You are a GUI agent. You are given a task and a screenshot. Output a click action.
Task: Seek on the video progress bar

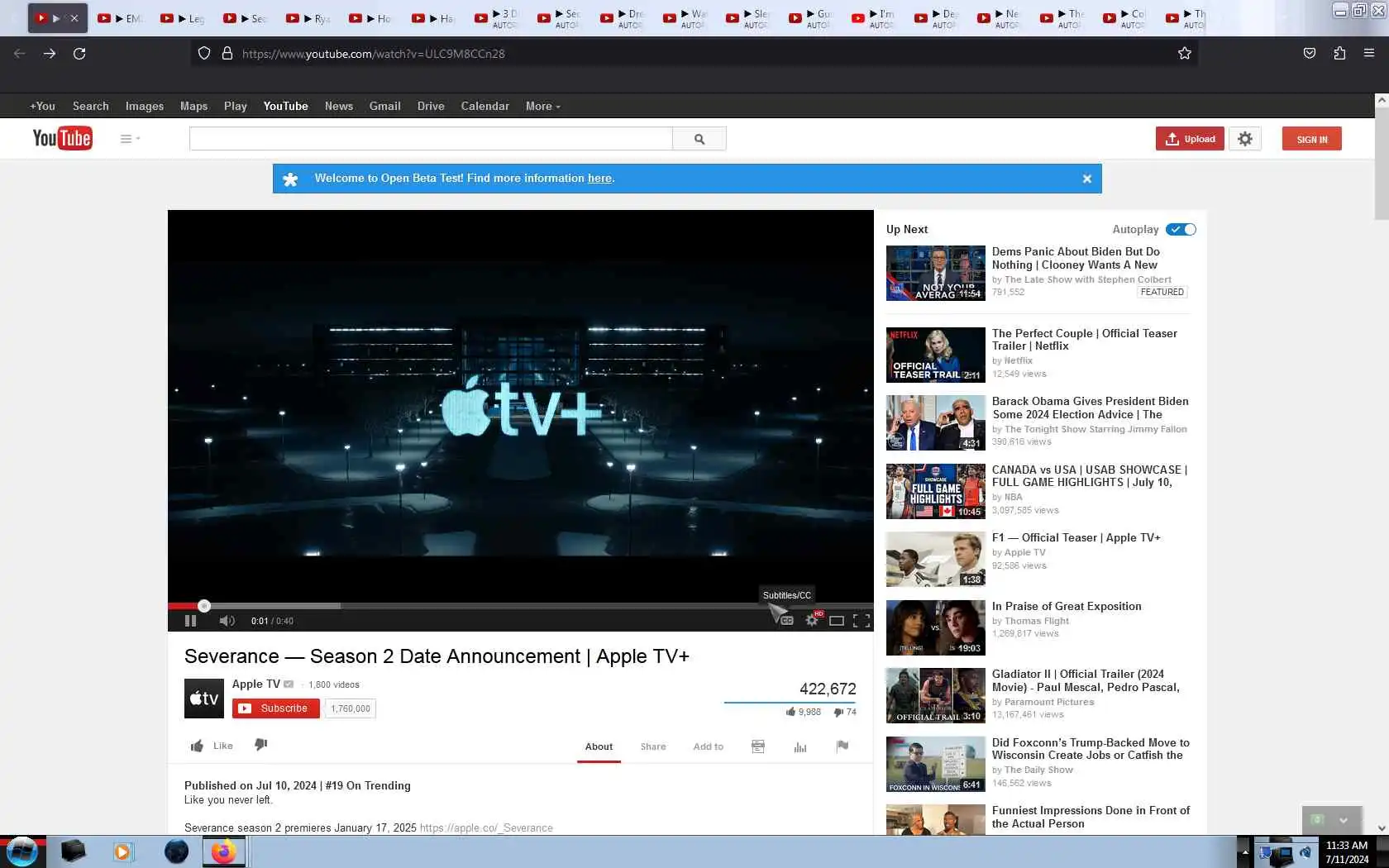[x=521, y=606]
